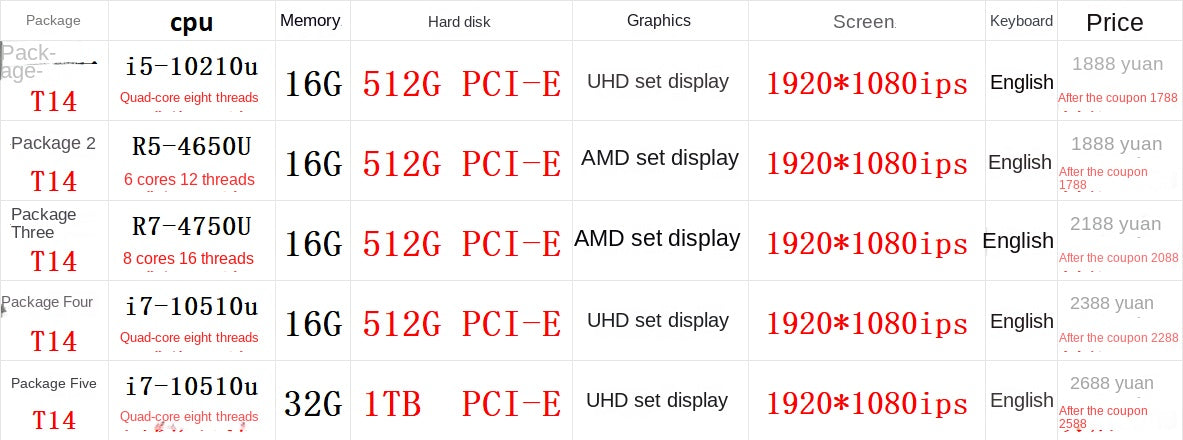The height and width of the screenshot is (440, 1183).
Task: Click the 32G memory cell
Action: tap(313, 403)
